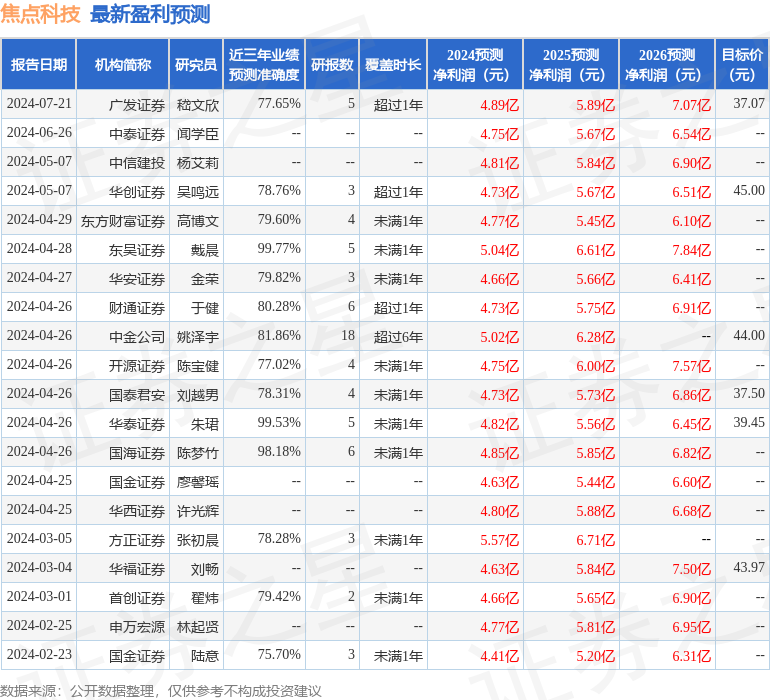Click researcher name 廖馨瑶
Screen dimensions: 770x700
tap(197, 482)
